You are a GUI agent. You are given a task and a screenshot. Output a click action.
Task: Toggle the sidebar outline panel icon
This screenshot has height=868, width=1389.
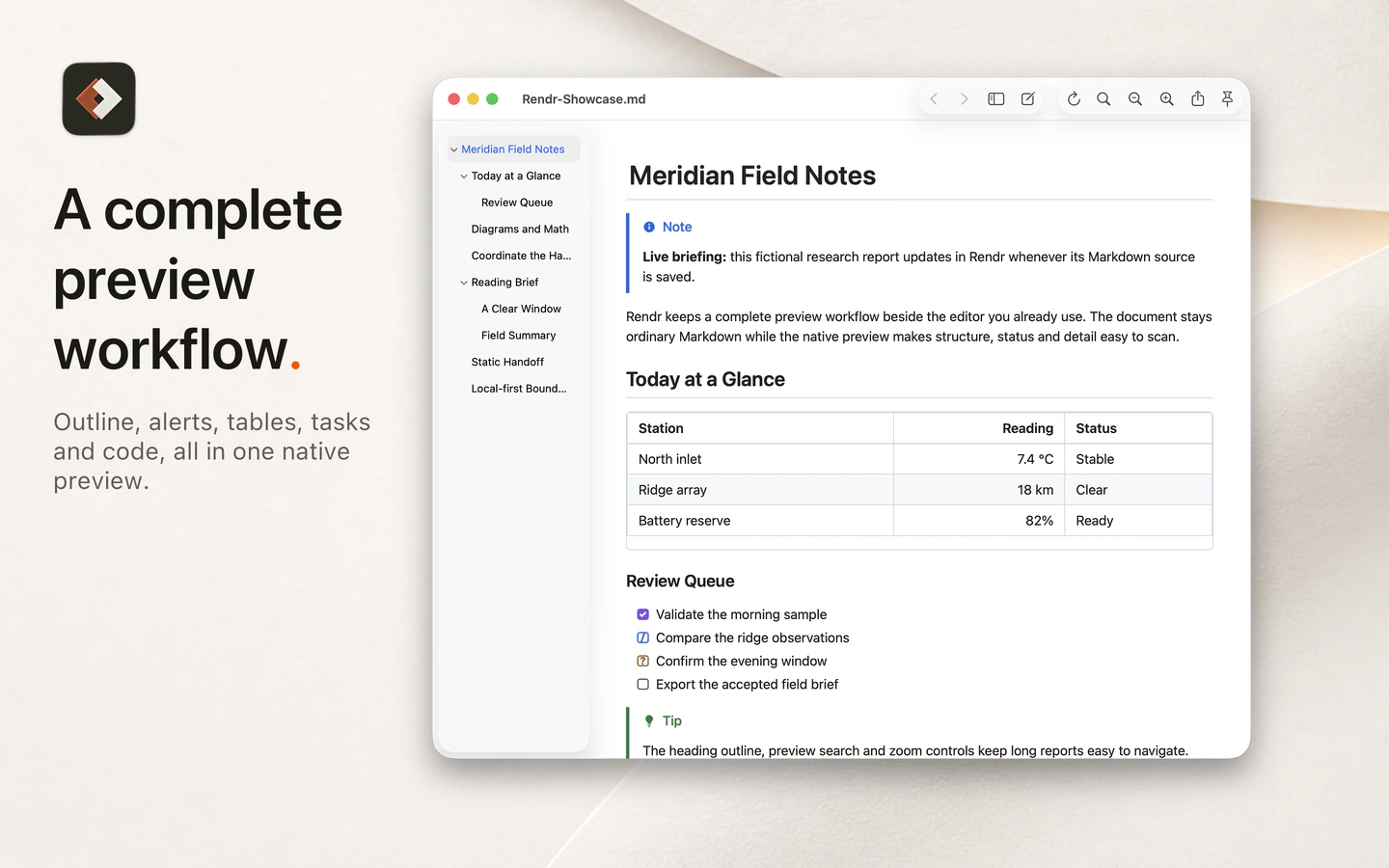pyautogui.click(x=996, y=98)
